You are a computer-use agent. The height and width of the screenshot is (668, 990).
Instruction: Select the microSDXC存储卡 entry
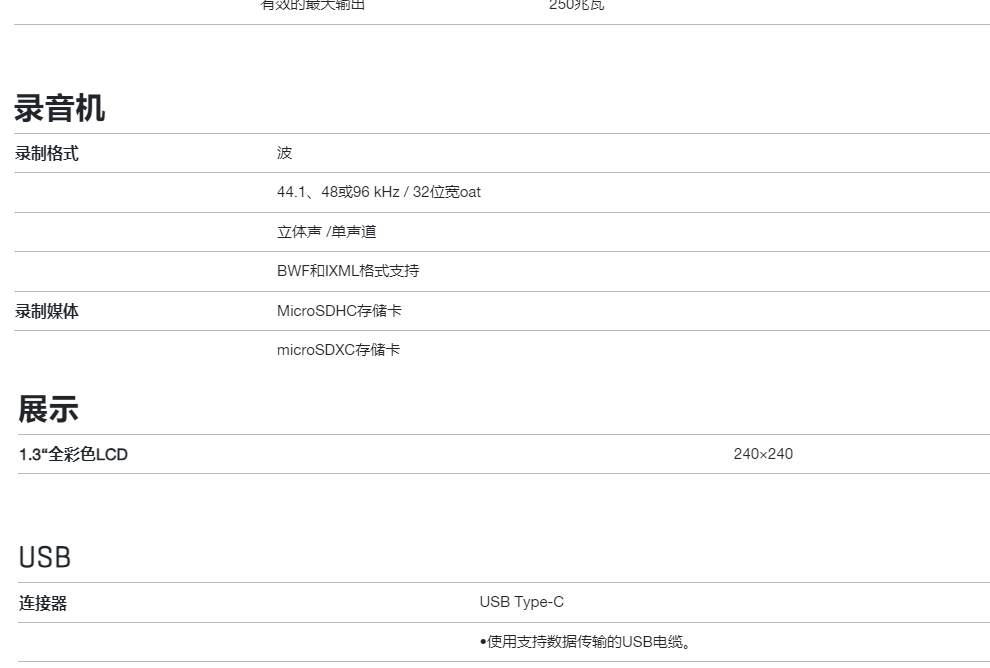point(338,350)
